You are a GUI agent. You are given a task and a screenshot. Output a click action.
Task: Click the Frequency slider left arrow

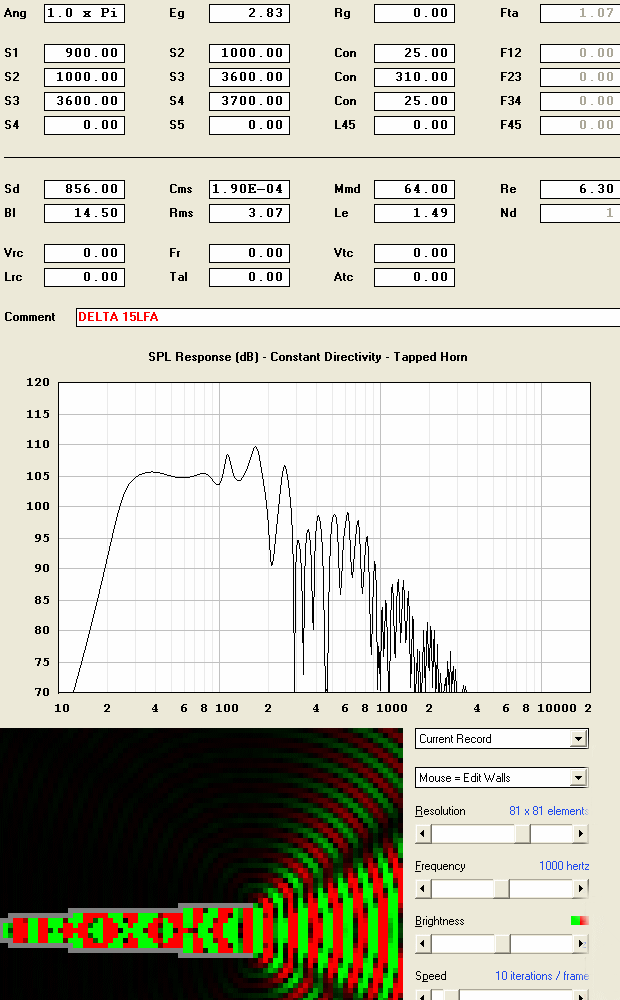422,888
